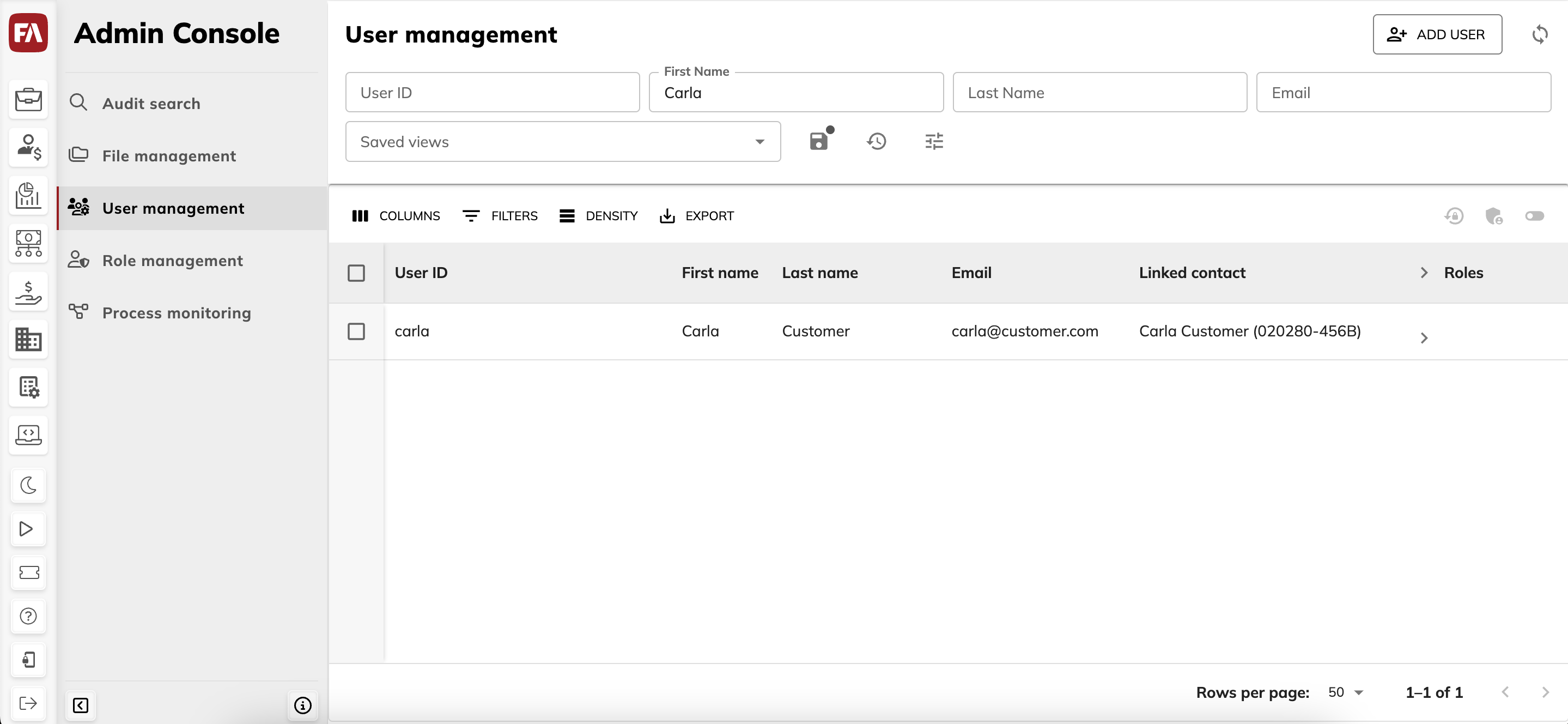The width and height of the screenshot is (1568, 724).
Task: Focus the Email search field
Action: pos(1403,93)
